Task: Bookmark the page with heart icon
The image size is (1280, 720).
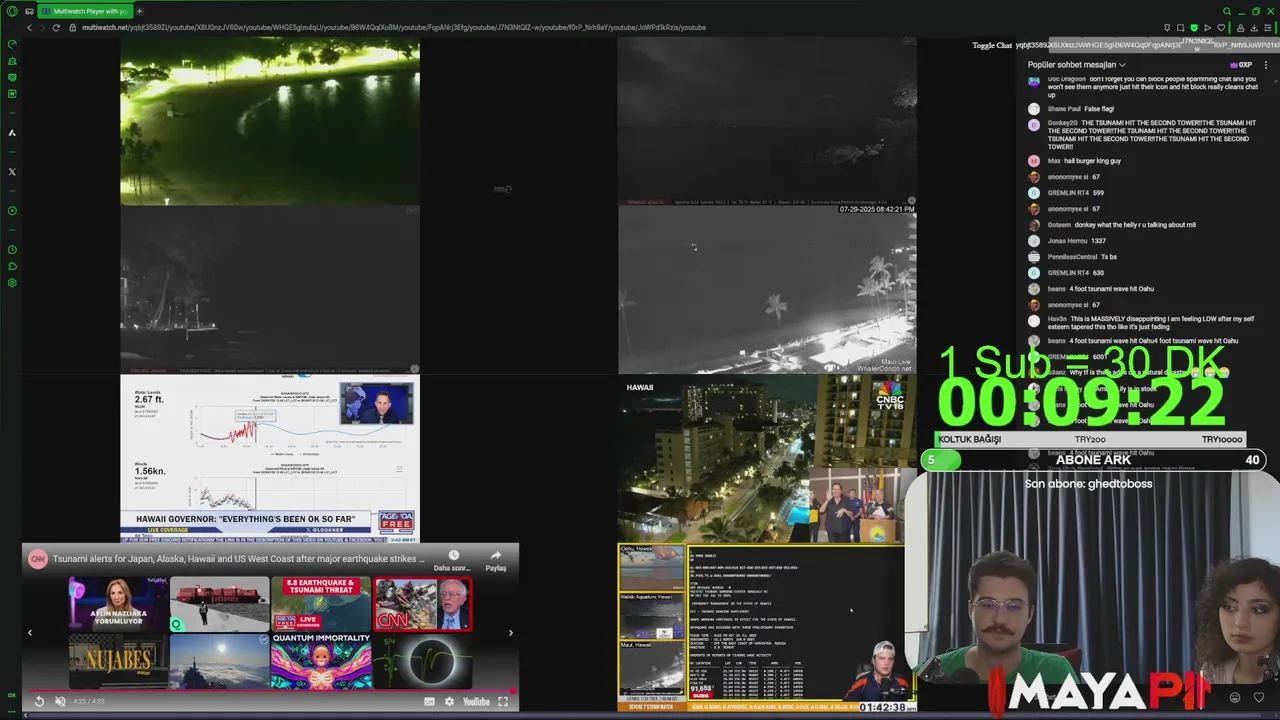Action: (x=1220, y=28)
